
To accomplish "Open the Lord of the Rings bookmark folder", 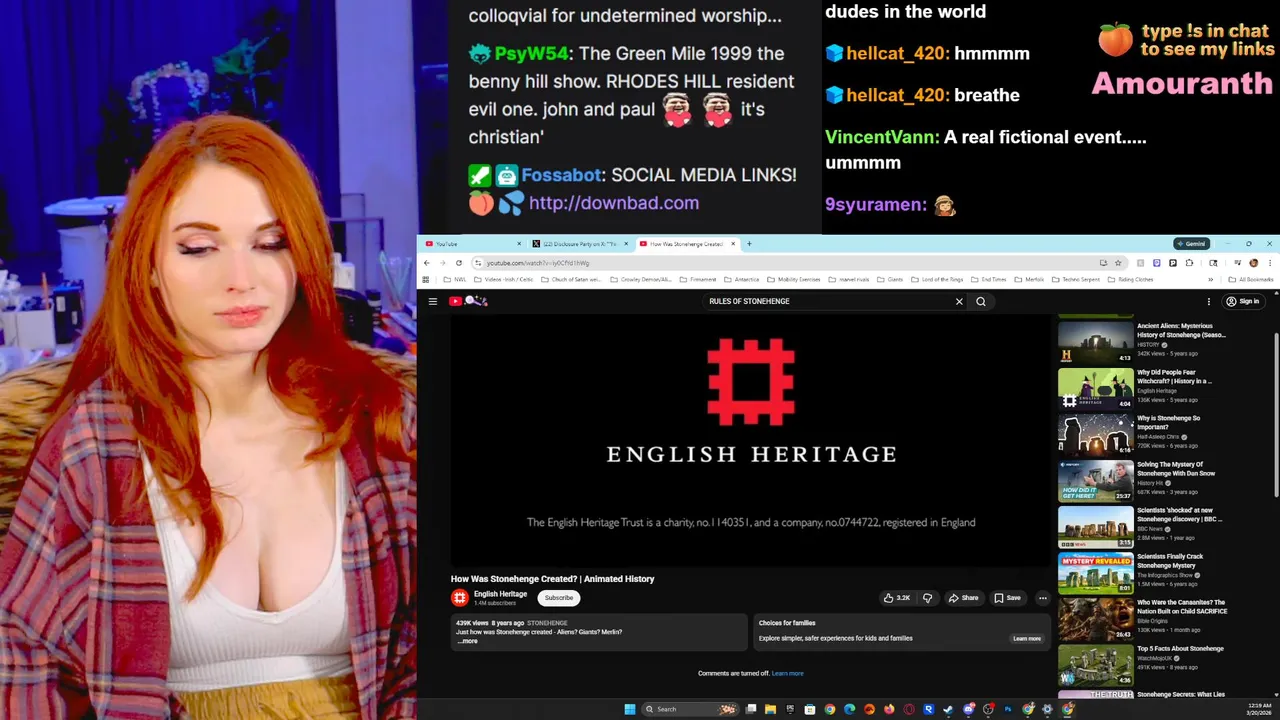I will tap(937, 279).
